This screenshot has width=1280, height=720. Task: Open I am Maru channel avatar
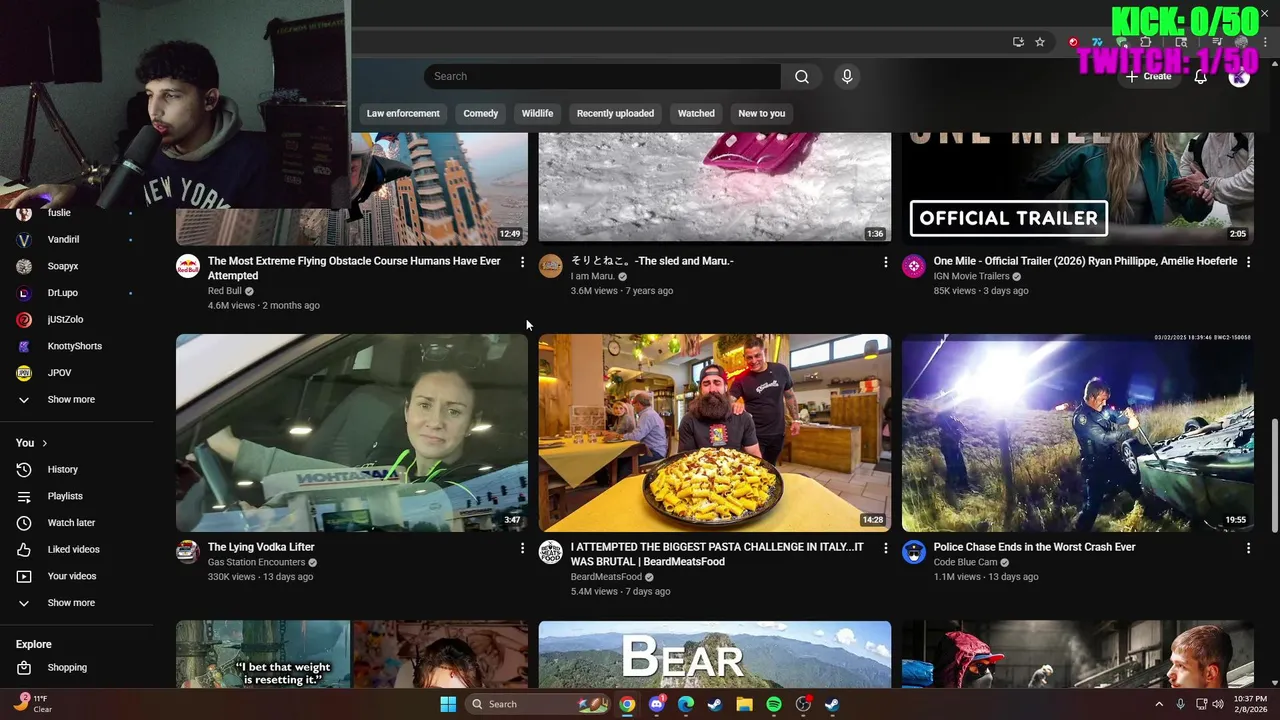551,266
